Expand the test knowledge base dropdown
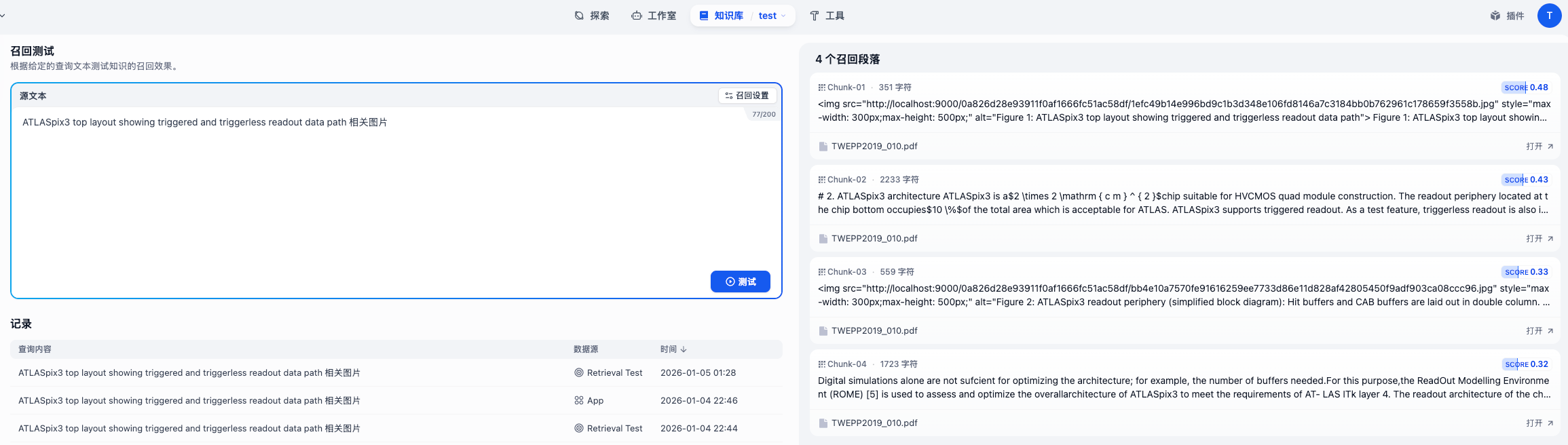 click(x=772, y=16)
